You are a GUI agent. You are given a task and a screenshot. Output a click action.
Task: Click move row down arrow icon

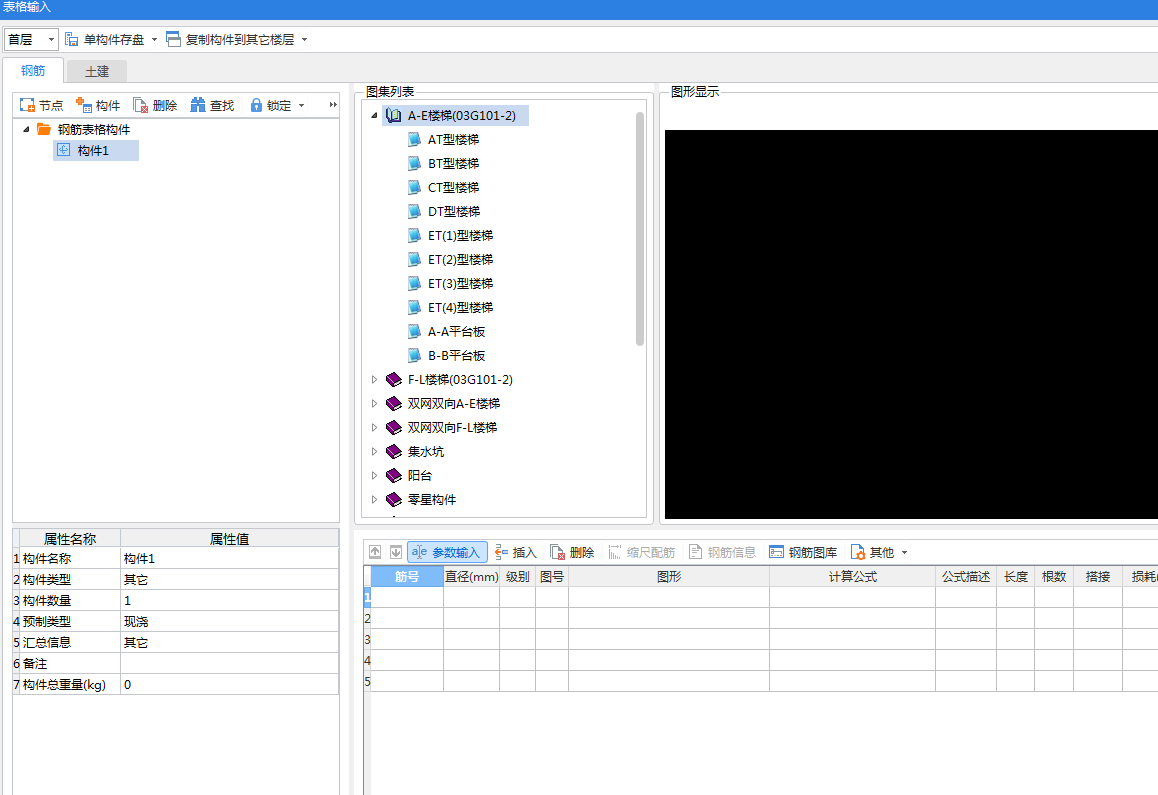click(396, 552)
